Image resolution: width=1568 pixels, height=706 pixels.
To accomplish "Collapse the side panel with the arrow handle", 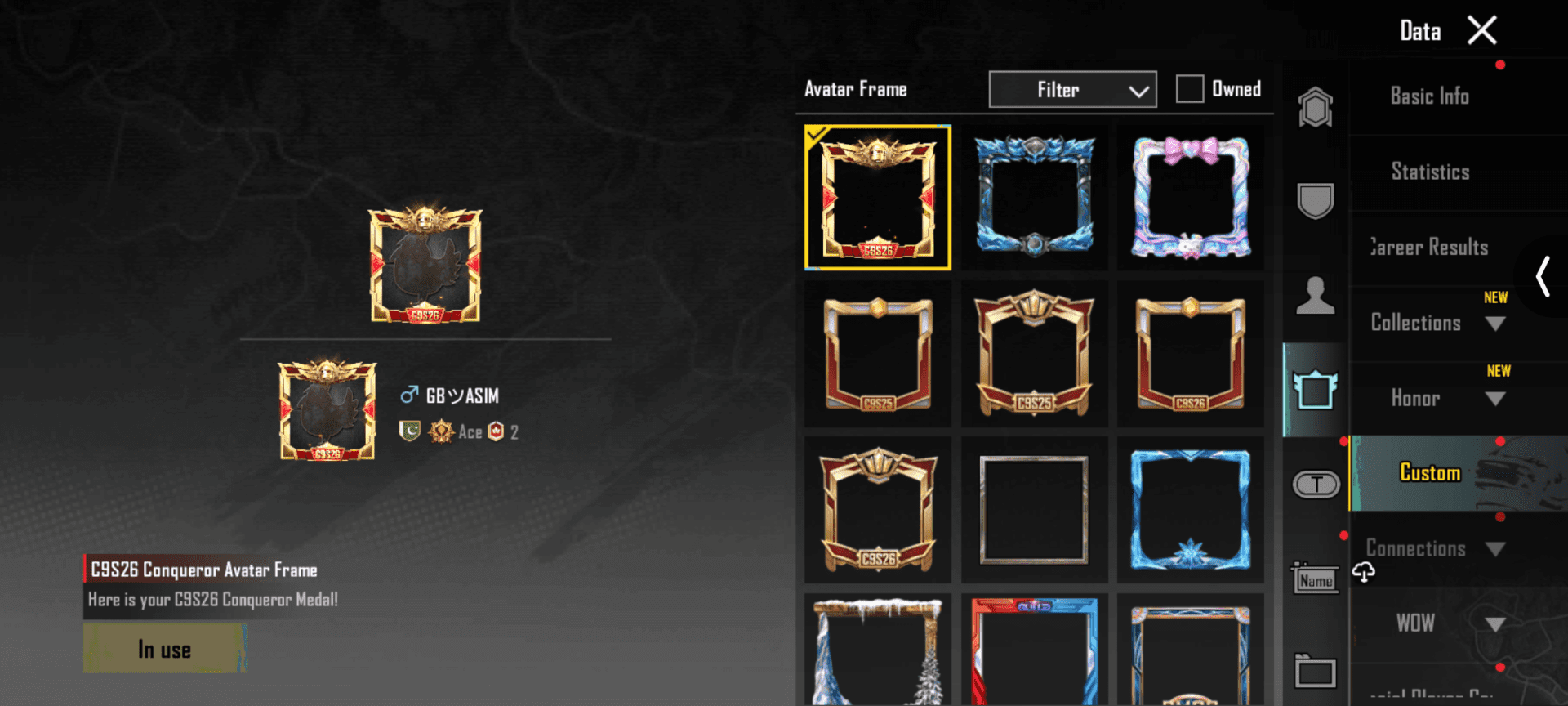I will point(1543,276).
